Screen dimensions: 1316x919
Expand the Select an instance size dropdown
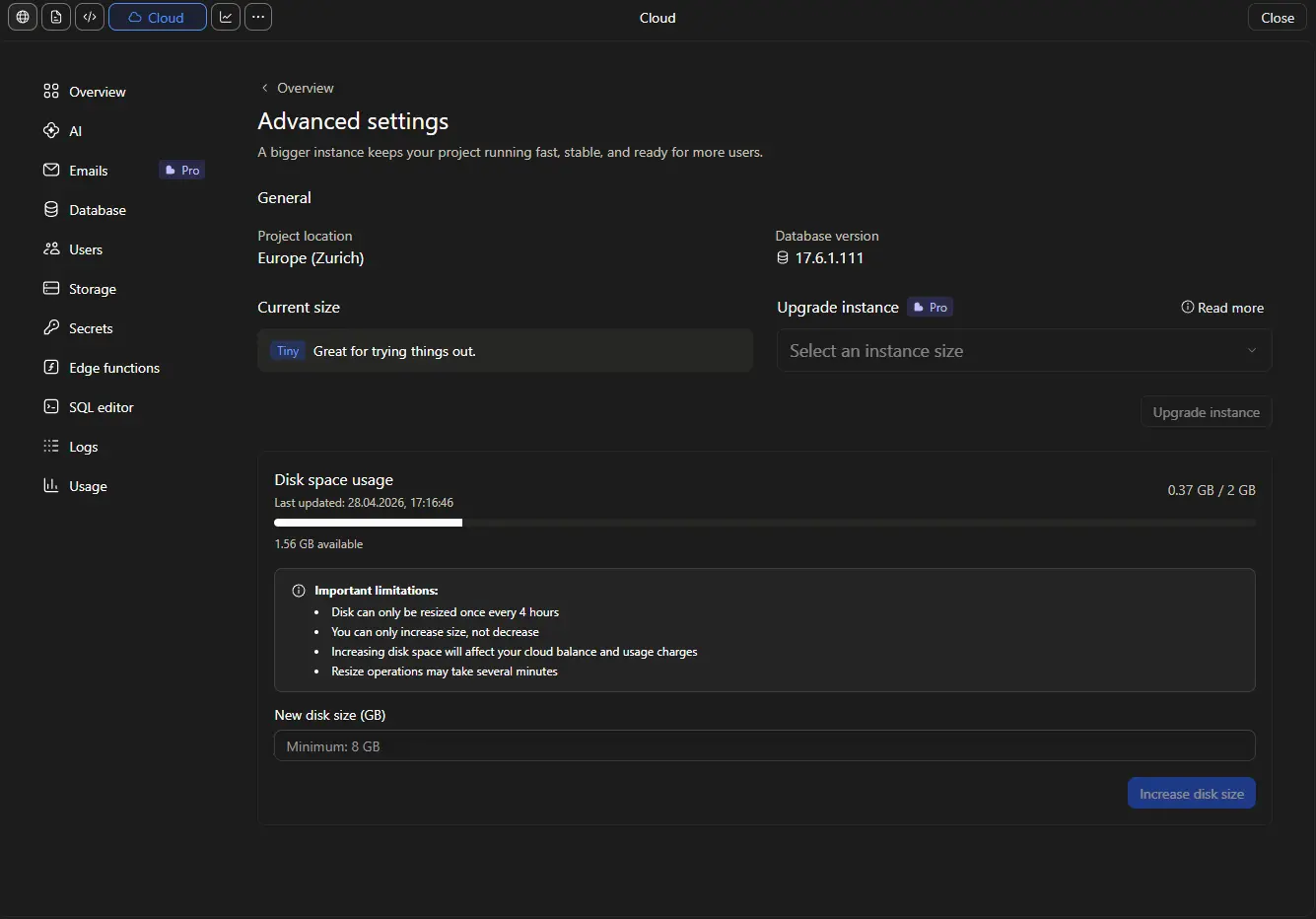[1023, 350]
